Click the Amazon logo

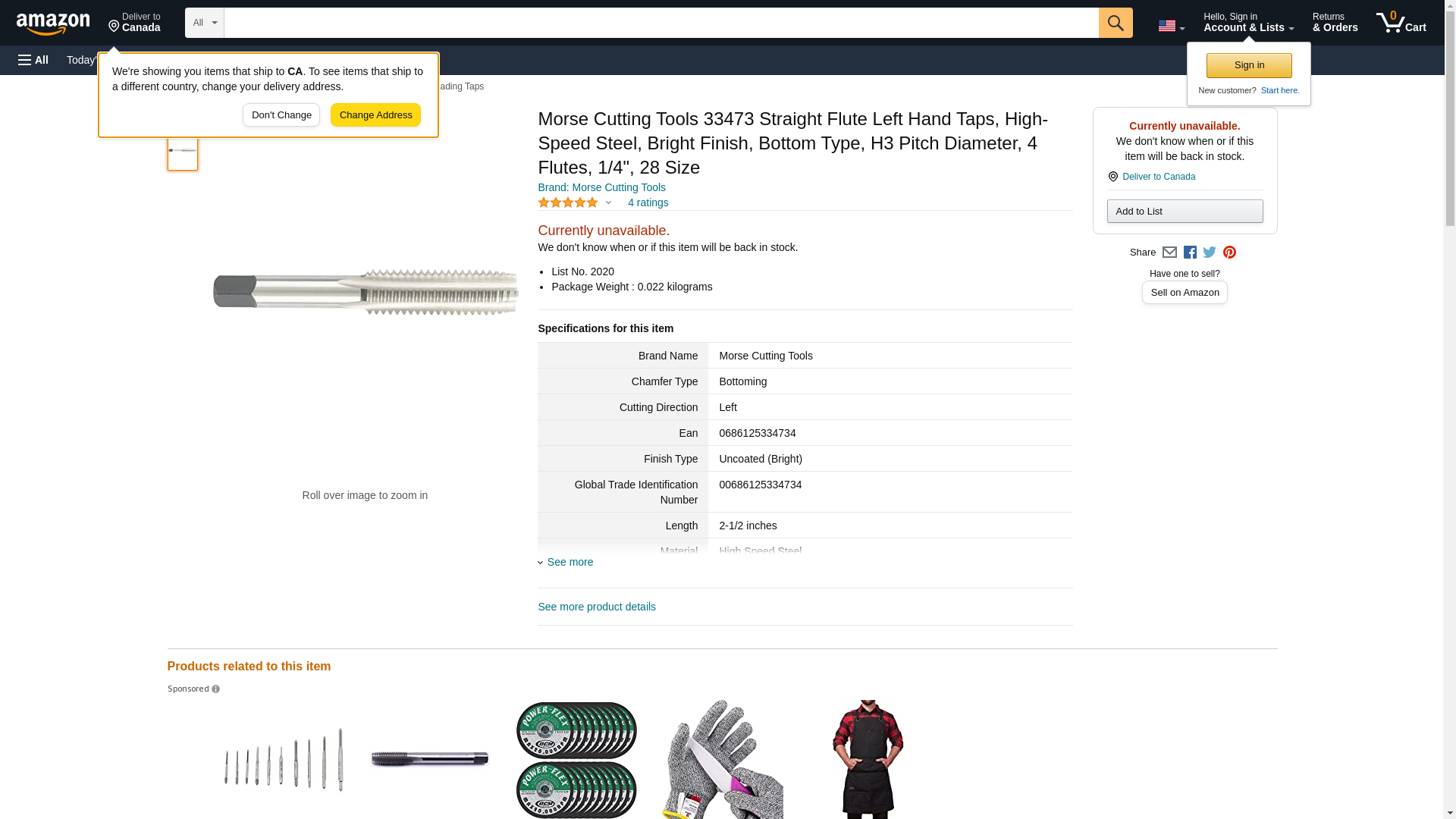point(53,24)
